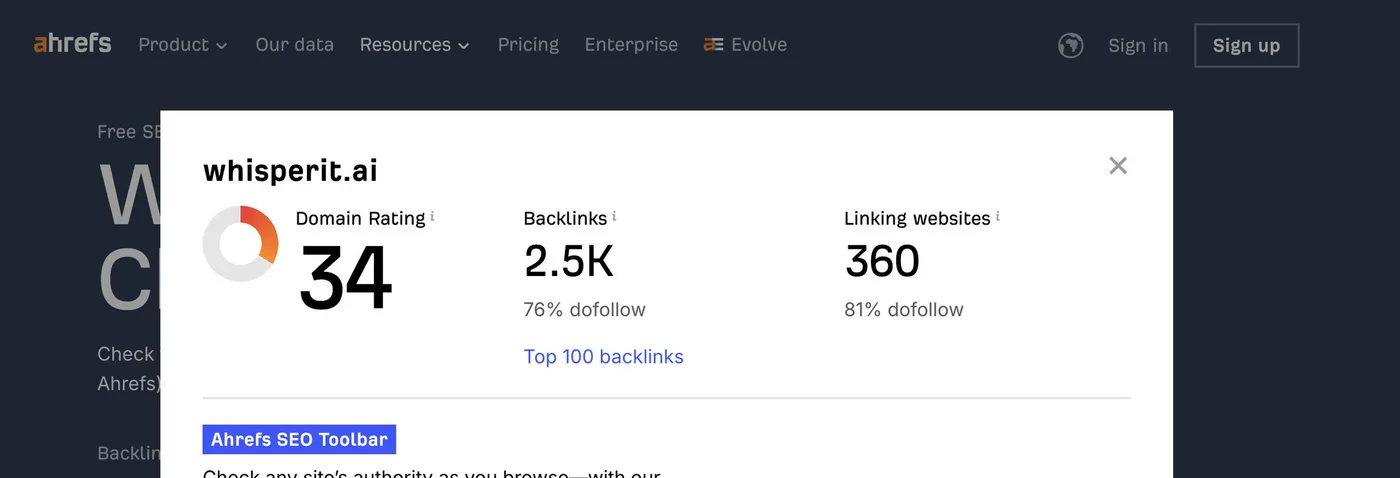Open the Product dropdown menu
This screenshot has height=478, width=1400.
pos(183,45)
